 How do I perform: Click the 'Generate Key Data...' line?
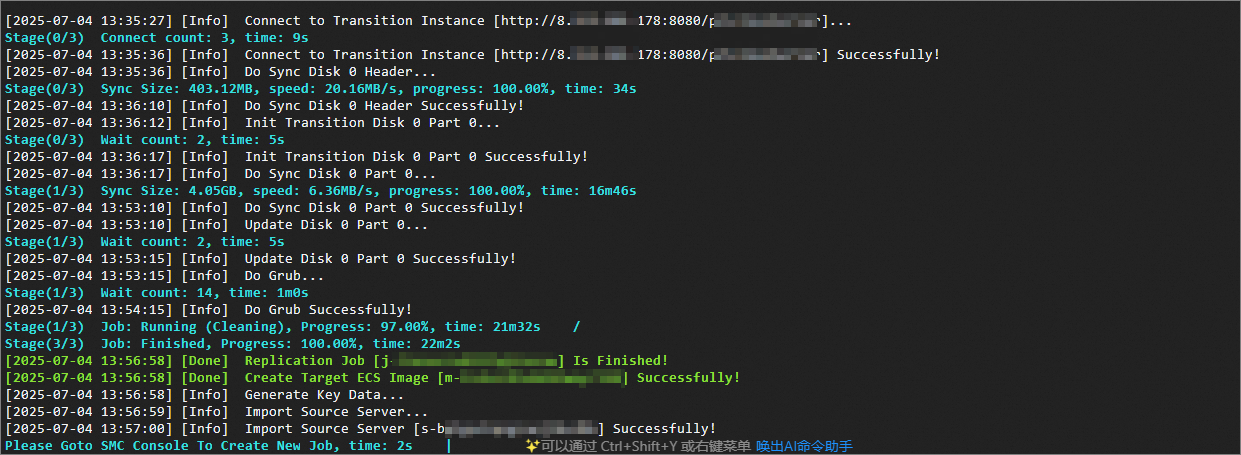click(205, 394)
